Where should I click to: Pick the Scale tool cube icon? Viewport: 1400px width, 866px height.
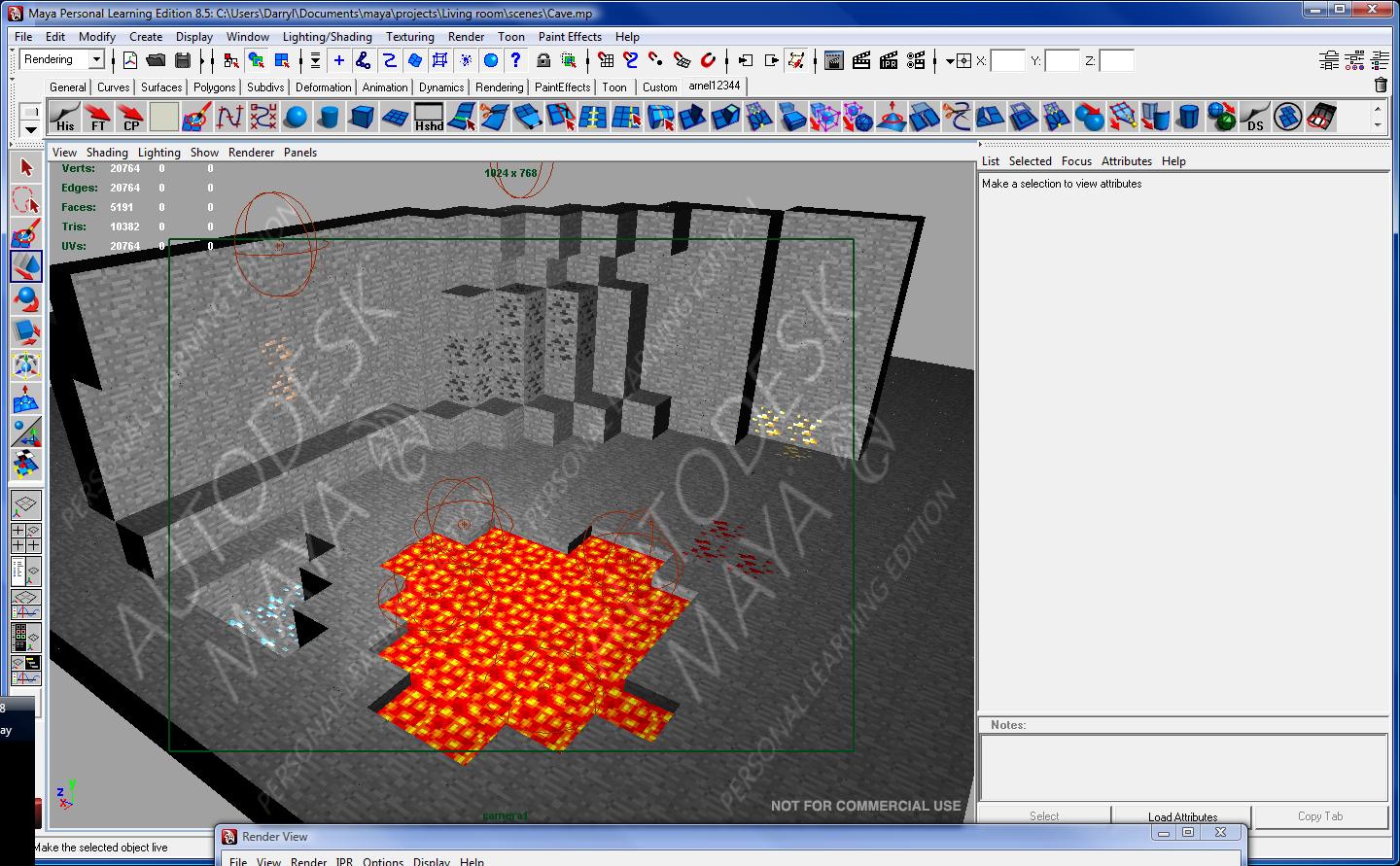(26, 332)
